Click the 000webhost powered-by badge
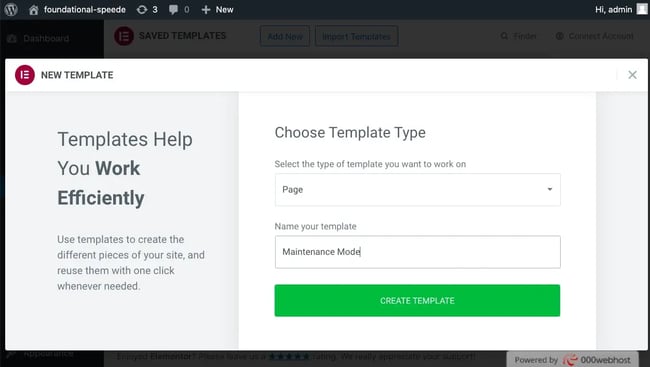This screenshot has height=367, width=650. [572, 360]
